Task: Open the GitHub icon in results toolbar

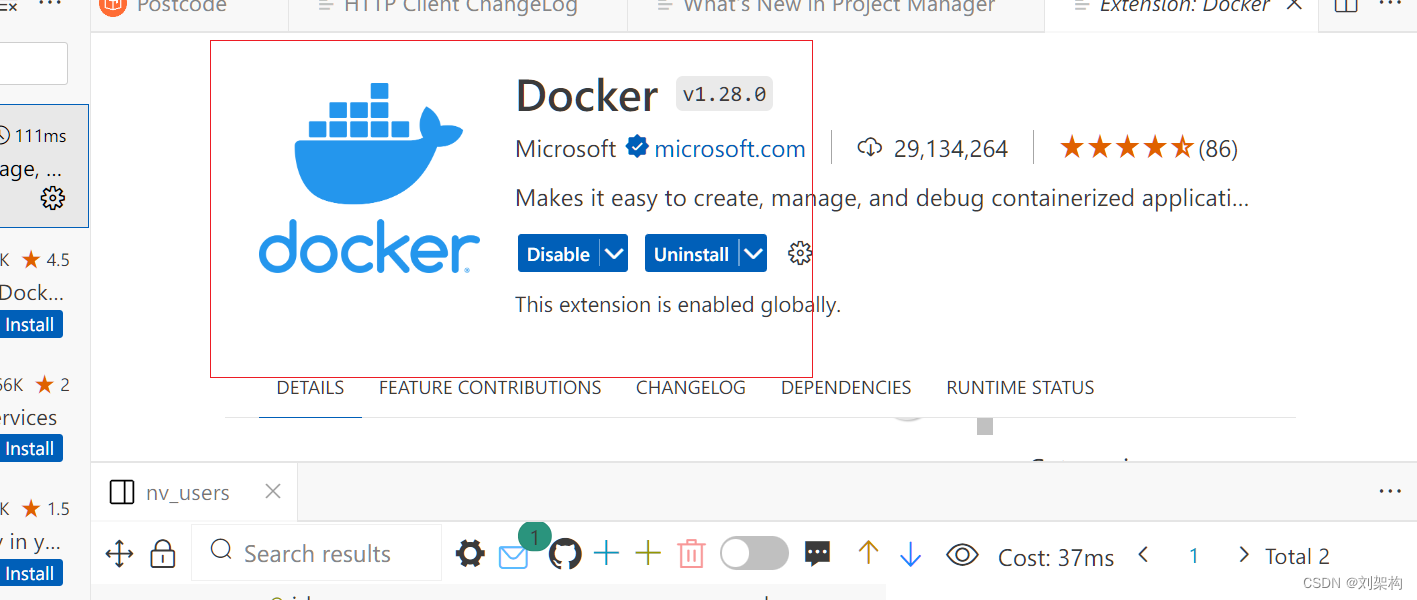Action: point(565,554)
